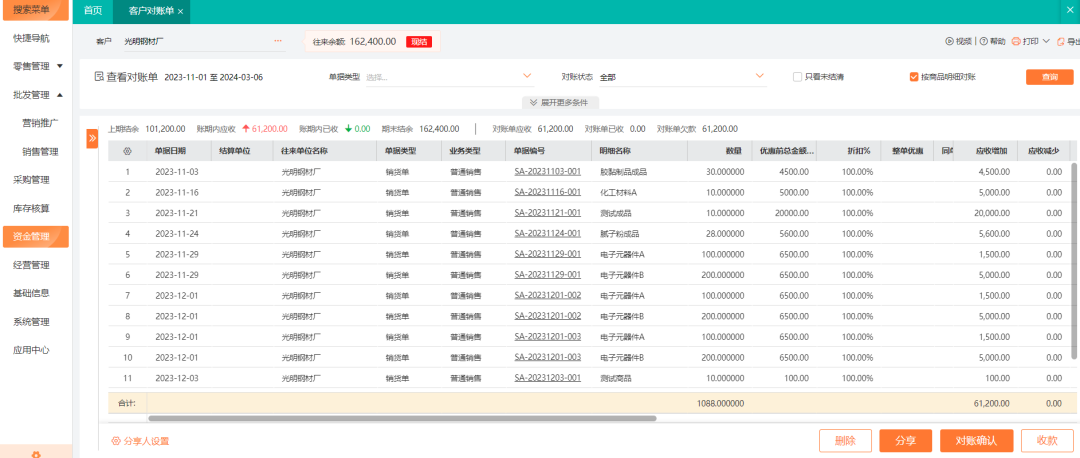Image resolution: width=1080 pixels, height=458 pixels.
Task: Click the orange 查询 button
Action: point(1050,77)
